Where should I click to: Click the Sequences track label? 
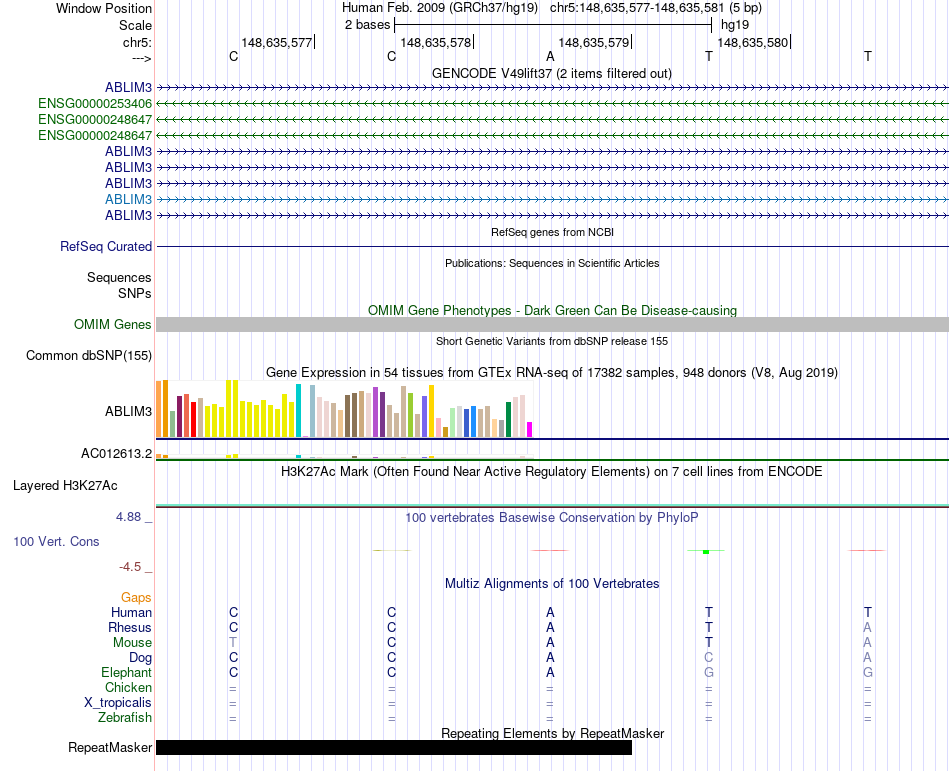click(119, 277)
